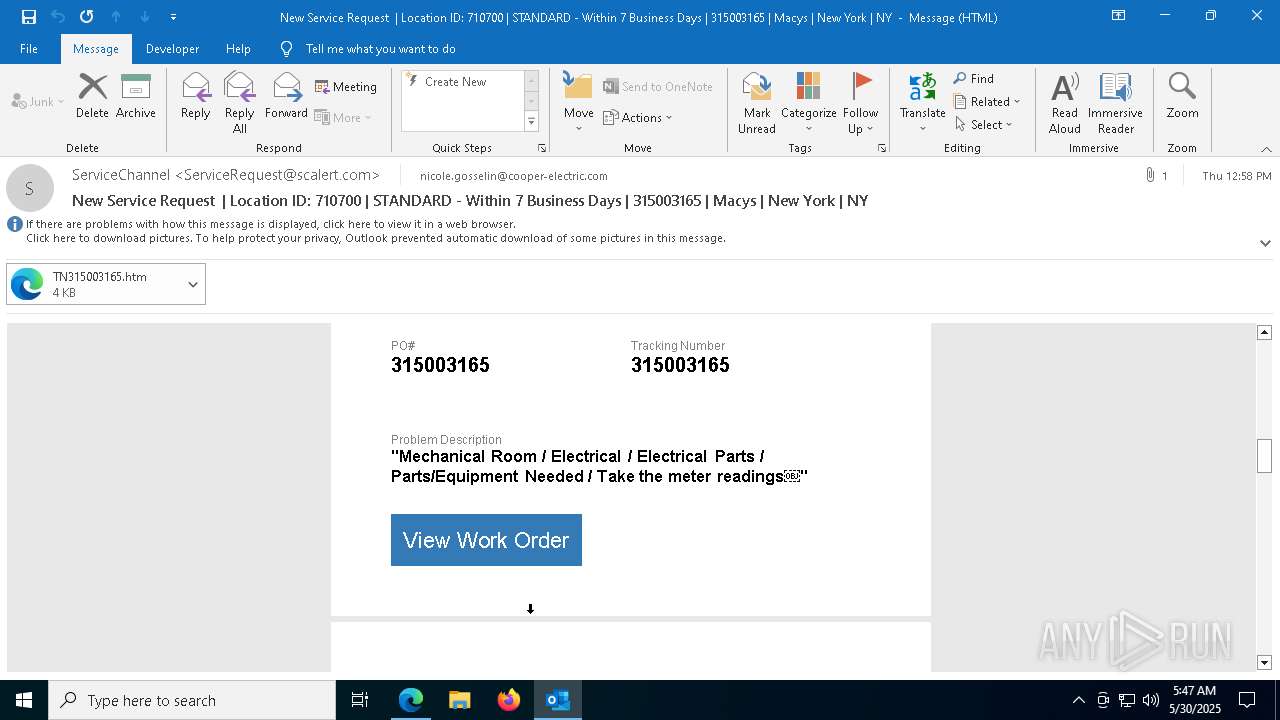Open Ribbon Display Options
Screen dimensions: 1280x720
pyautogui.click(x=1119, y=17)
